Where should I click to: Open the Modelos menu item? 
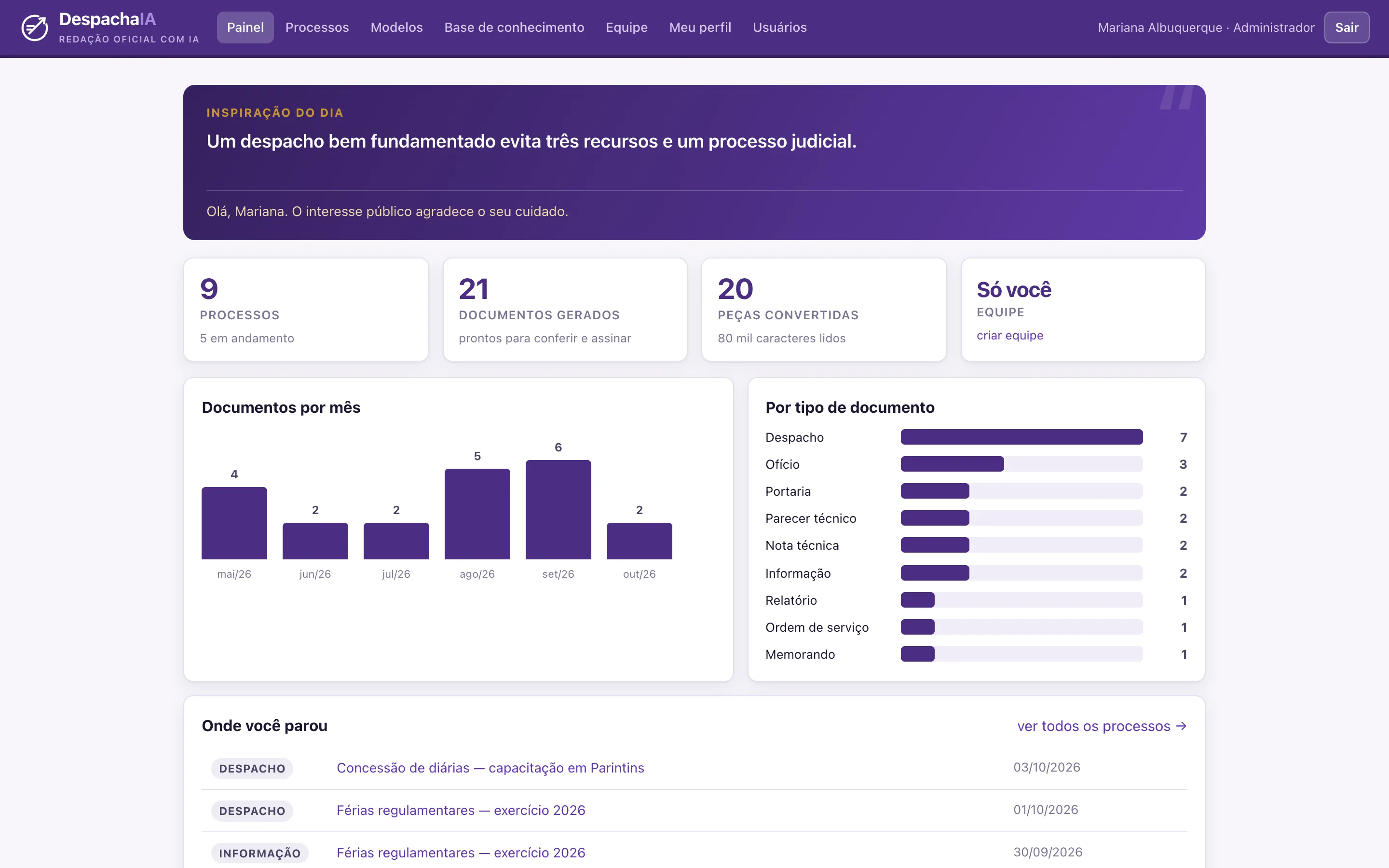tap(396, 27)
